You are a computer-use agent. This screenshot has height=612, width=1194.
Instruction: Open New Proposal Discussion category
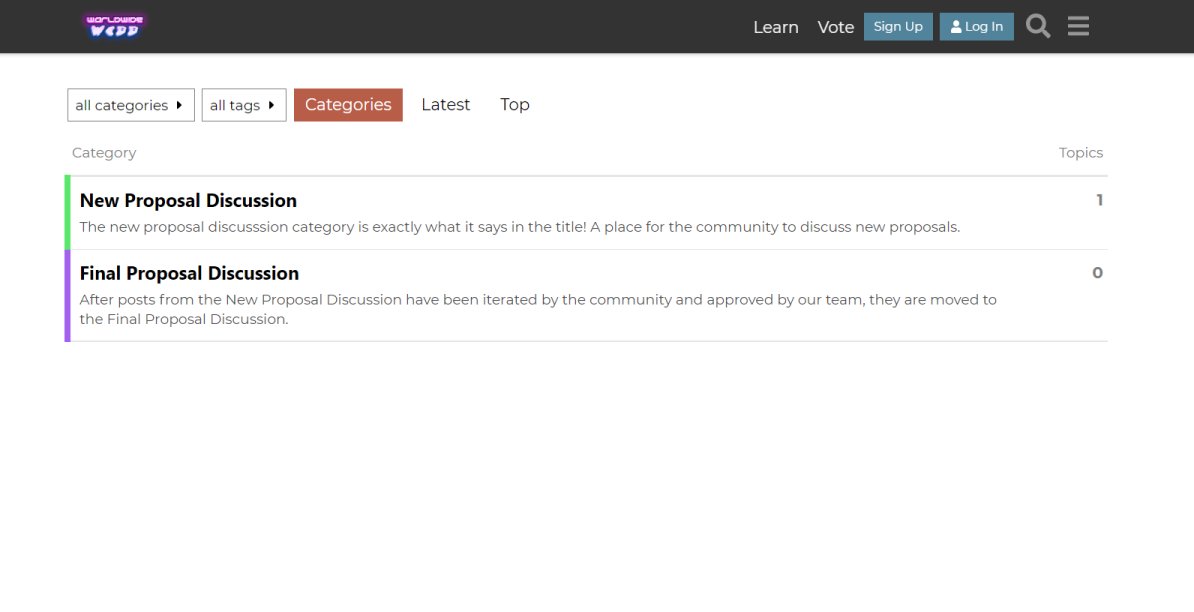click(188, 200)
